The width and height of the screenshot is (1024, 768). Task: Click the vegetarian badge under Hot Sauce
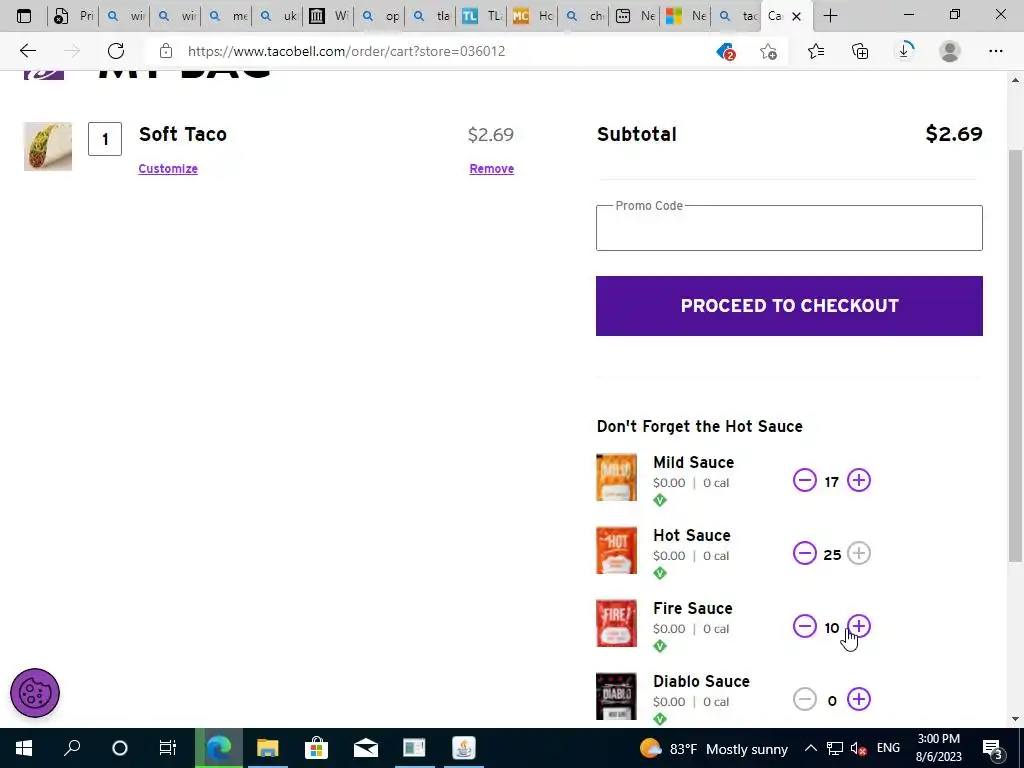point(660,573)
